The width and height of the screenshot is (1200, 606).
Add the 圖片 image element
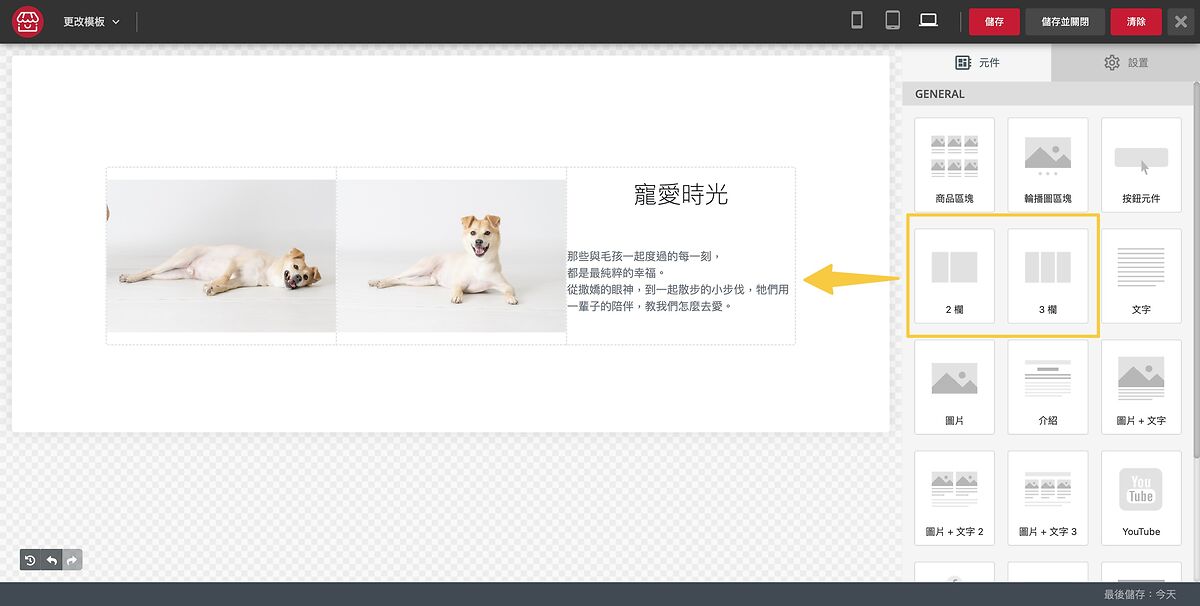pyautogui.click(x=954, y=387)
